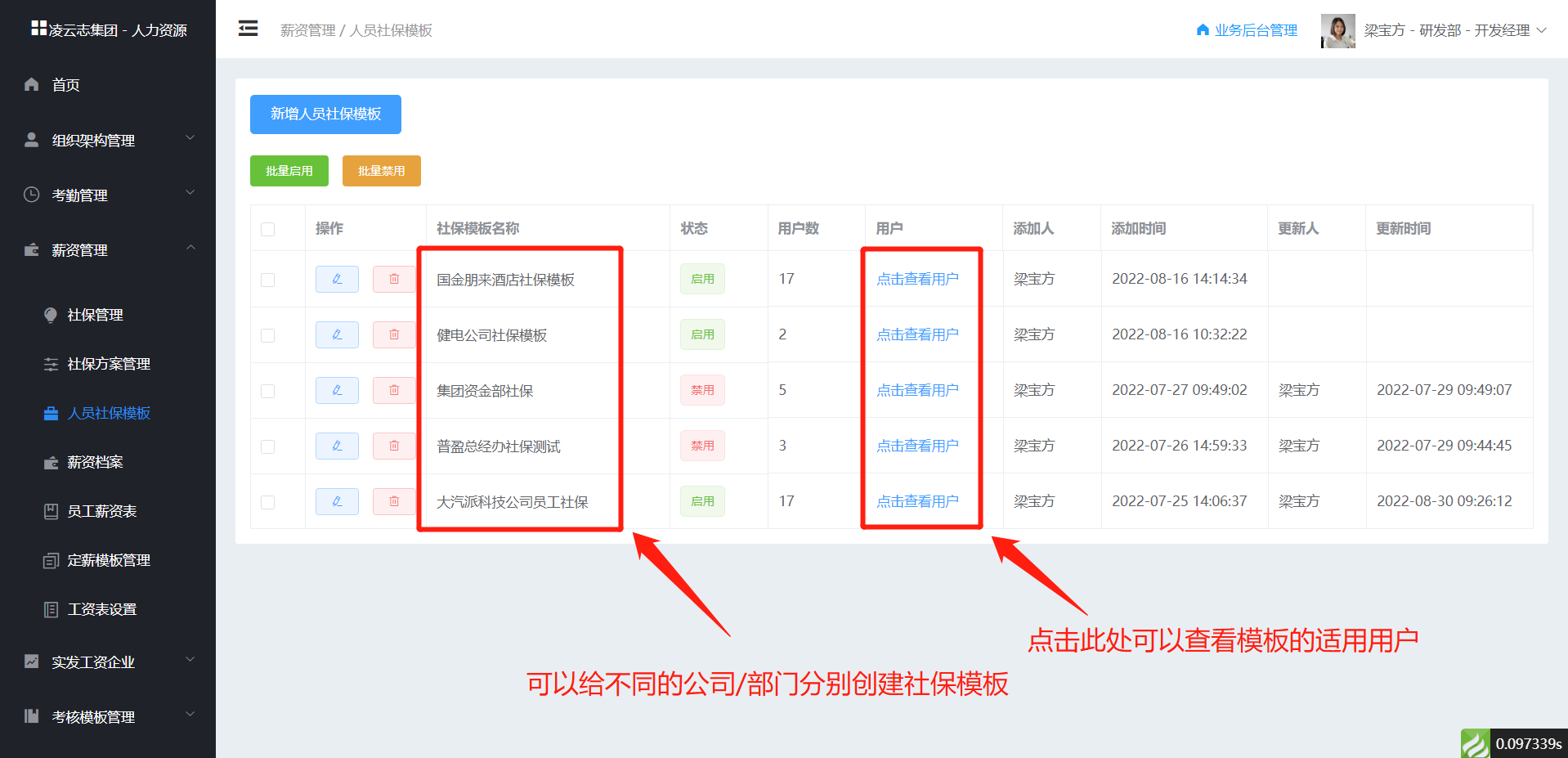Edit the 国金朋来酒店社保模板 row

tap(337, 279)
